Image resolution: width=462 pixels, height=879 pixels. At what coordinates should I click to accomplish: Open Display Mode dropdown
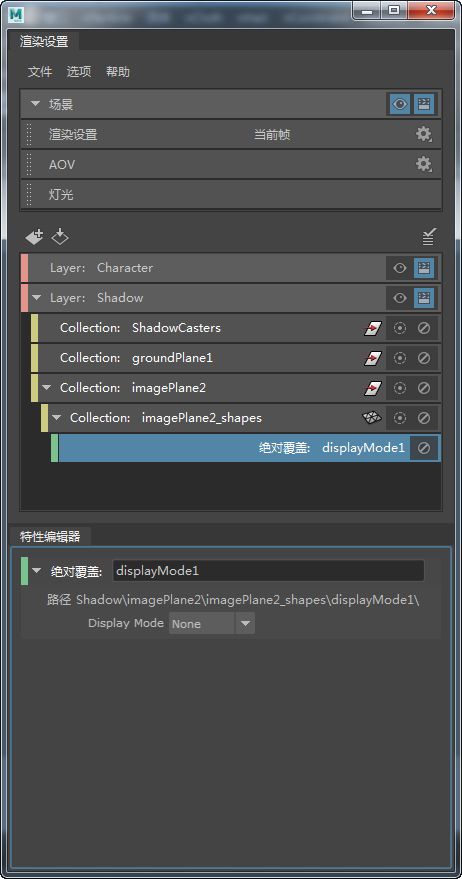pos(212,623)
